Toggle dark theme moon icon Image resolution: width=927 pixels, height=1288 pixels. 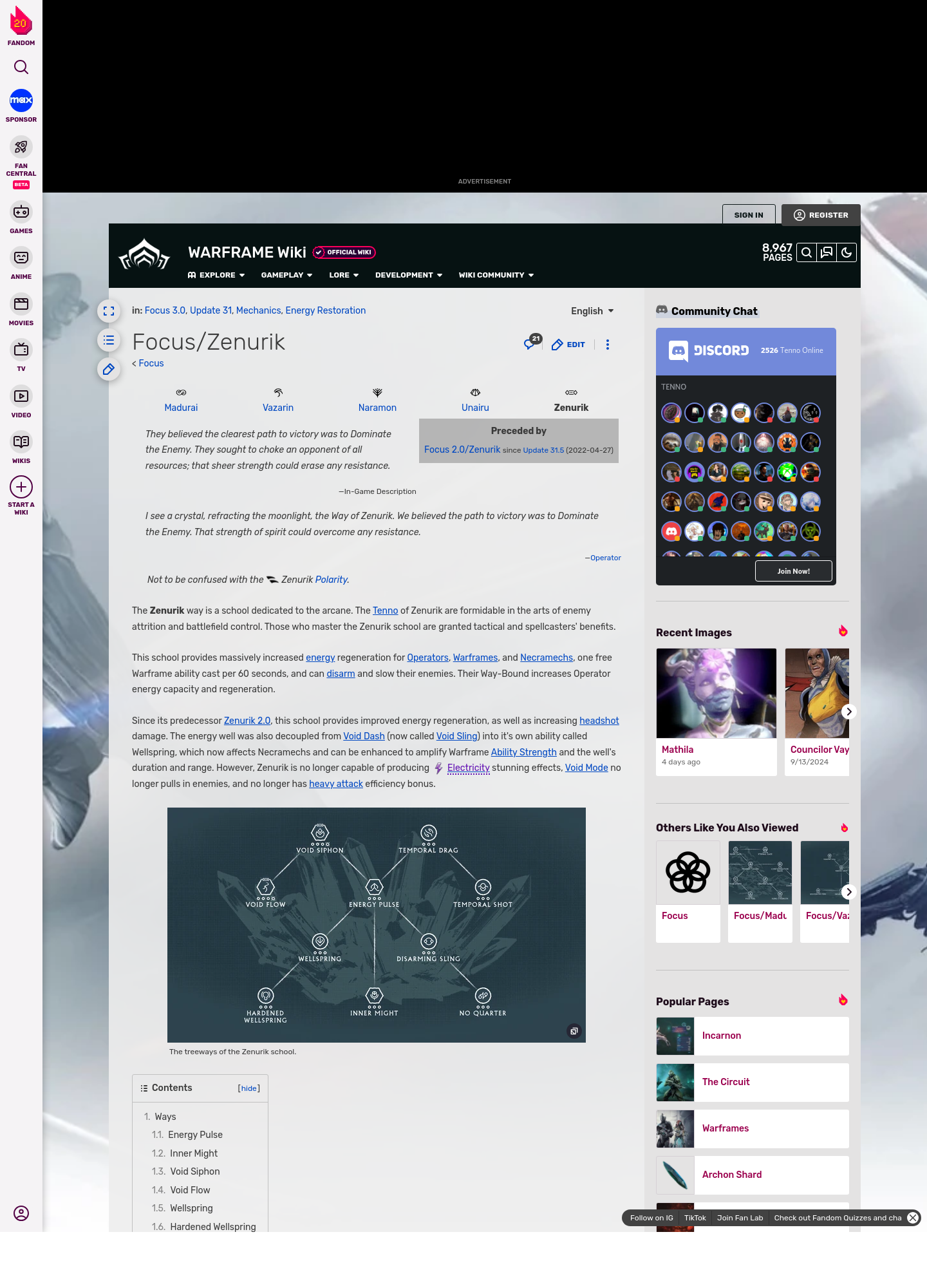click(847, 252)
